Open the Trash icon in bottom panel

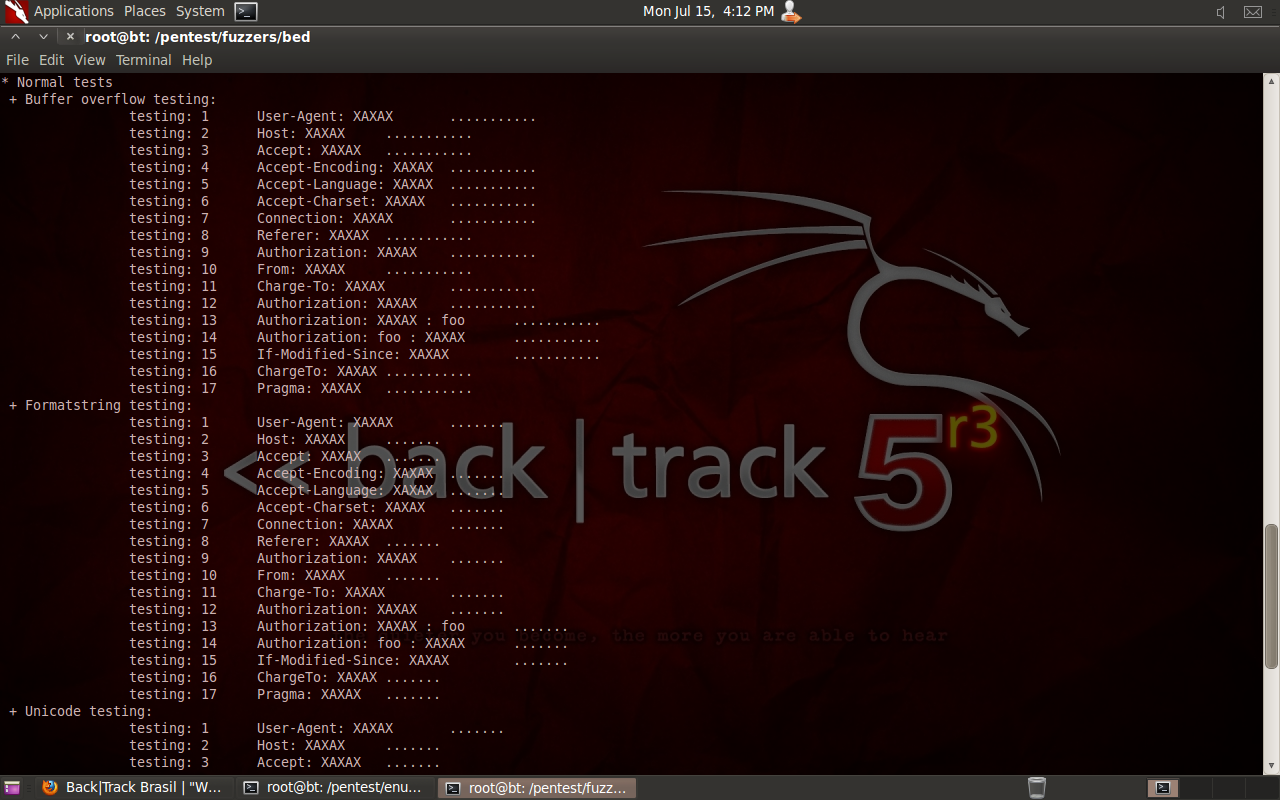click(1037, 788)
